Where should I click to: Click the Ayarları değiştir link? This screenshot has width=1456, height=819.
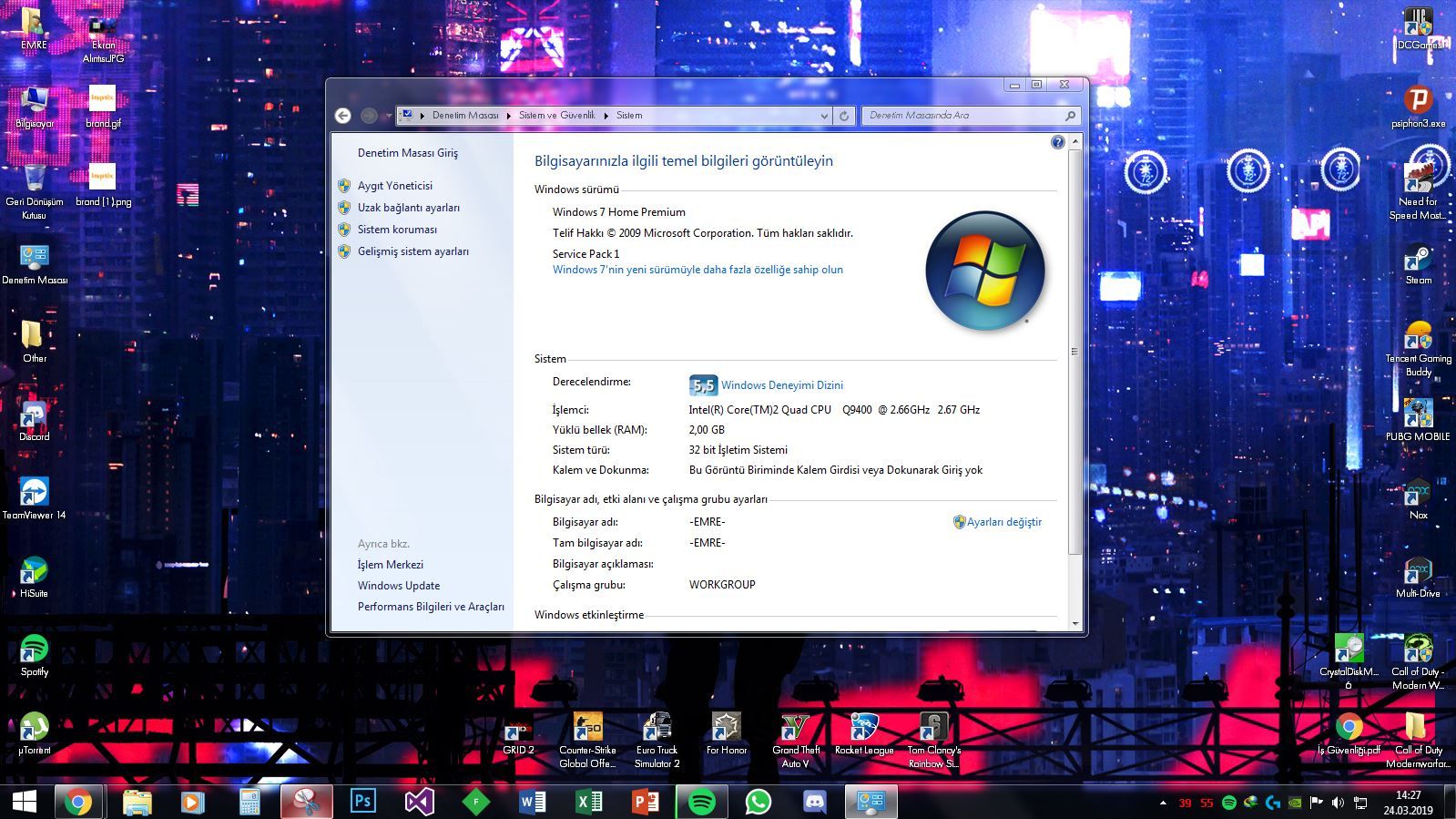(1003, 522)
